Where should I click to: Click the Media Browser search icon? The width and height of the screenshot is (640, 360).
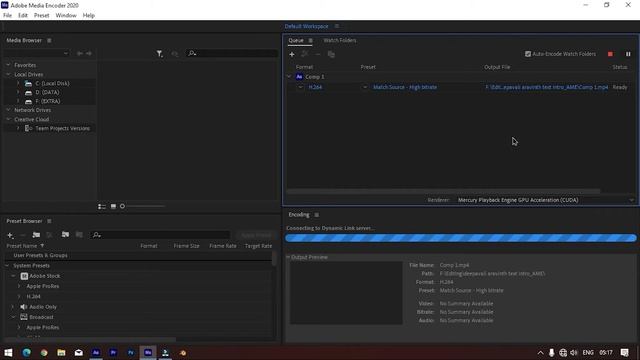[x=192, y=53]
